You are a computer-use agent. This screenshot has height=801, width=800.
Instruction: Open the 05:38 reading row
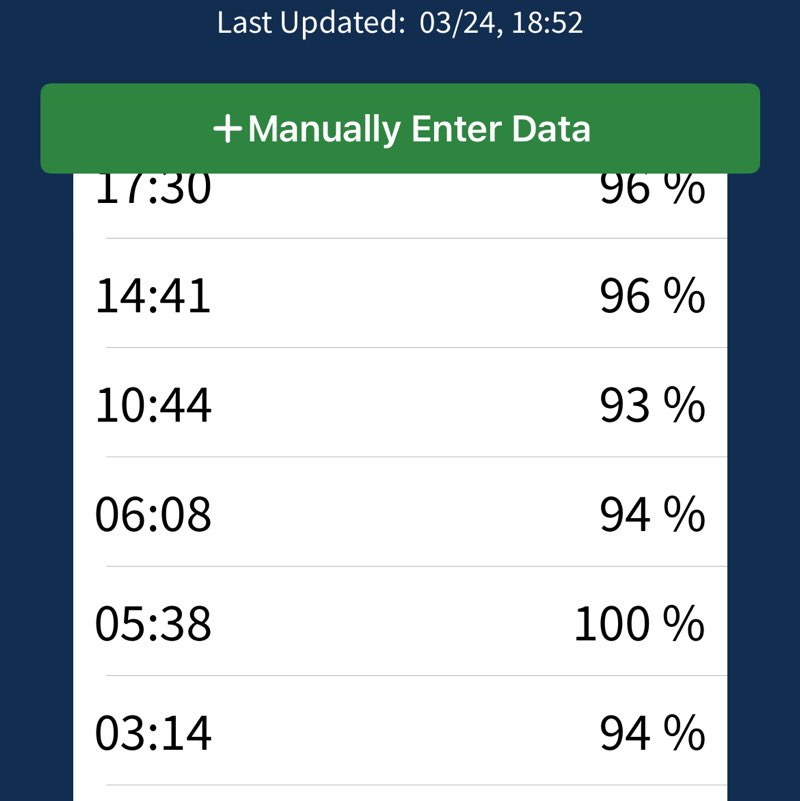400,624
